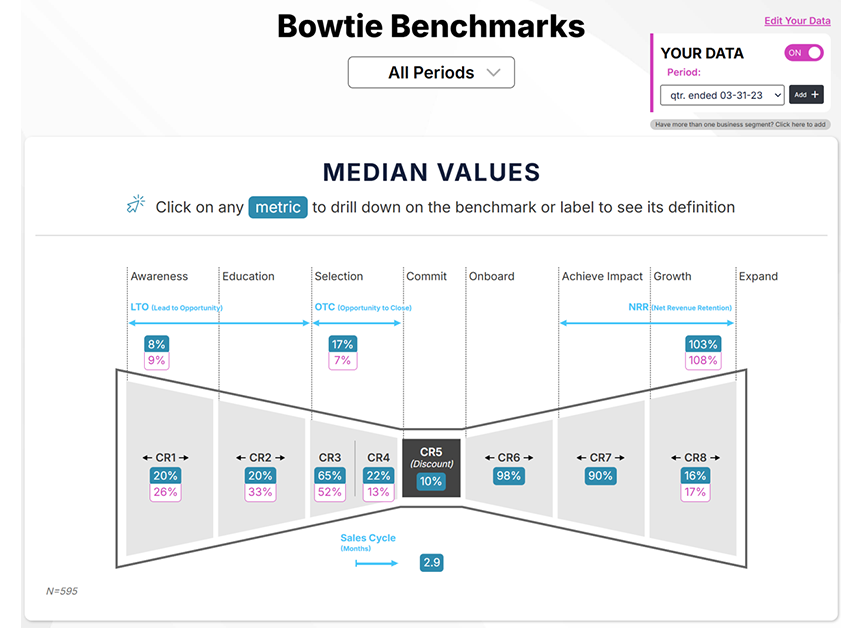Viewport: 862px width, 628px height.
Task: Click the plus icon on Add button
Action: (816, 95)
